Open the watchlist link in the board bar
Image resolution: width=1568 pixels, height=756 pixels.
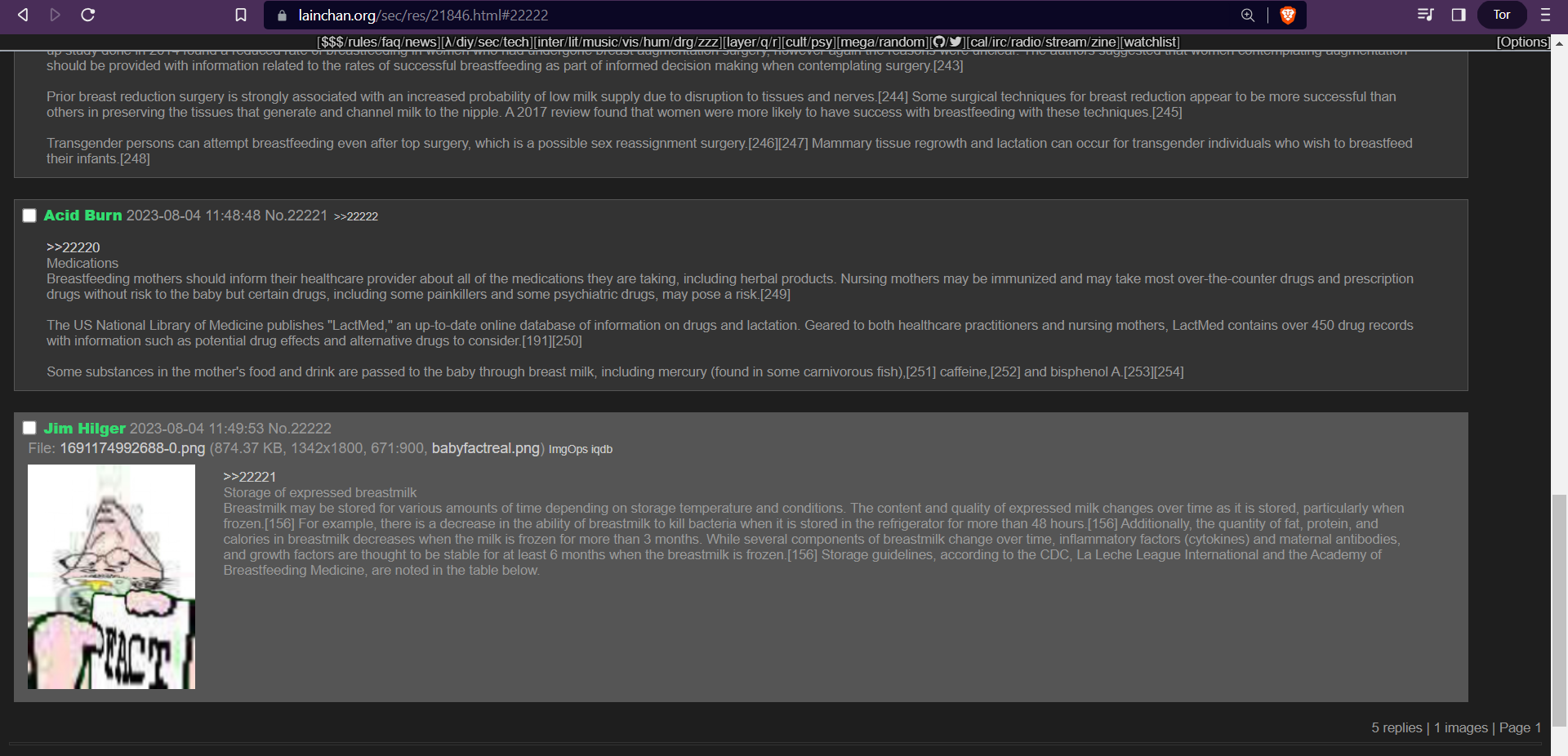pos(1150,42)
